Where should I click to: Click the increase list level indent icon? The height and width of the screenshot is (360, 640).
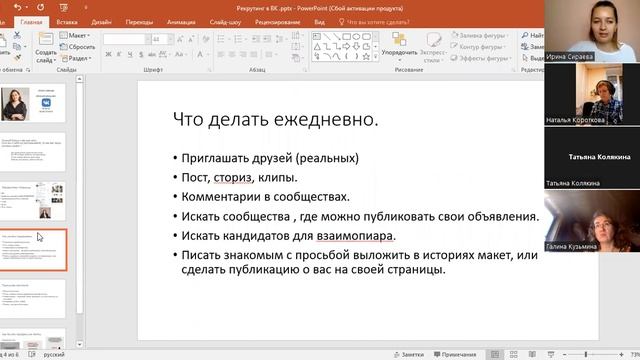pos(267,40)
